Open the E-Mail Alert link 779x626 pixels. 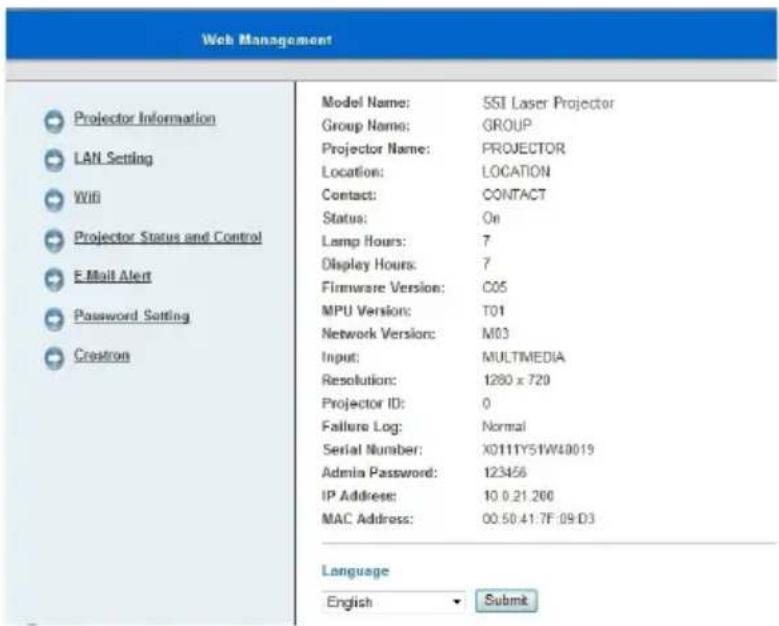point(113,276)
